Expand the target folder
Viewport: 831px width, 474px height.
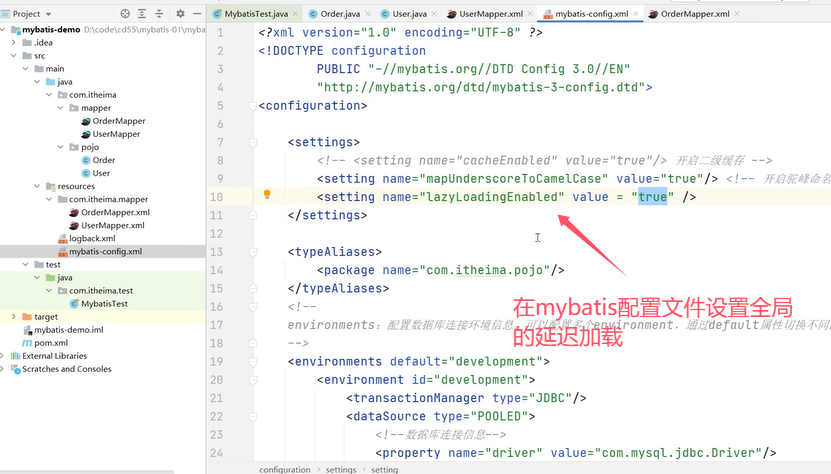coord(14,317)
